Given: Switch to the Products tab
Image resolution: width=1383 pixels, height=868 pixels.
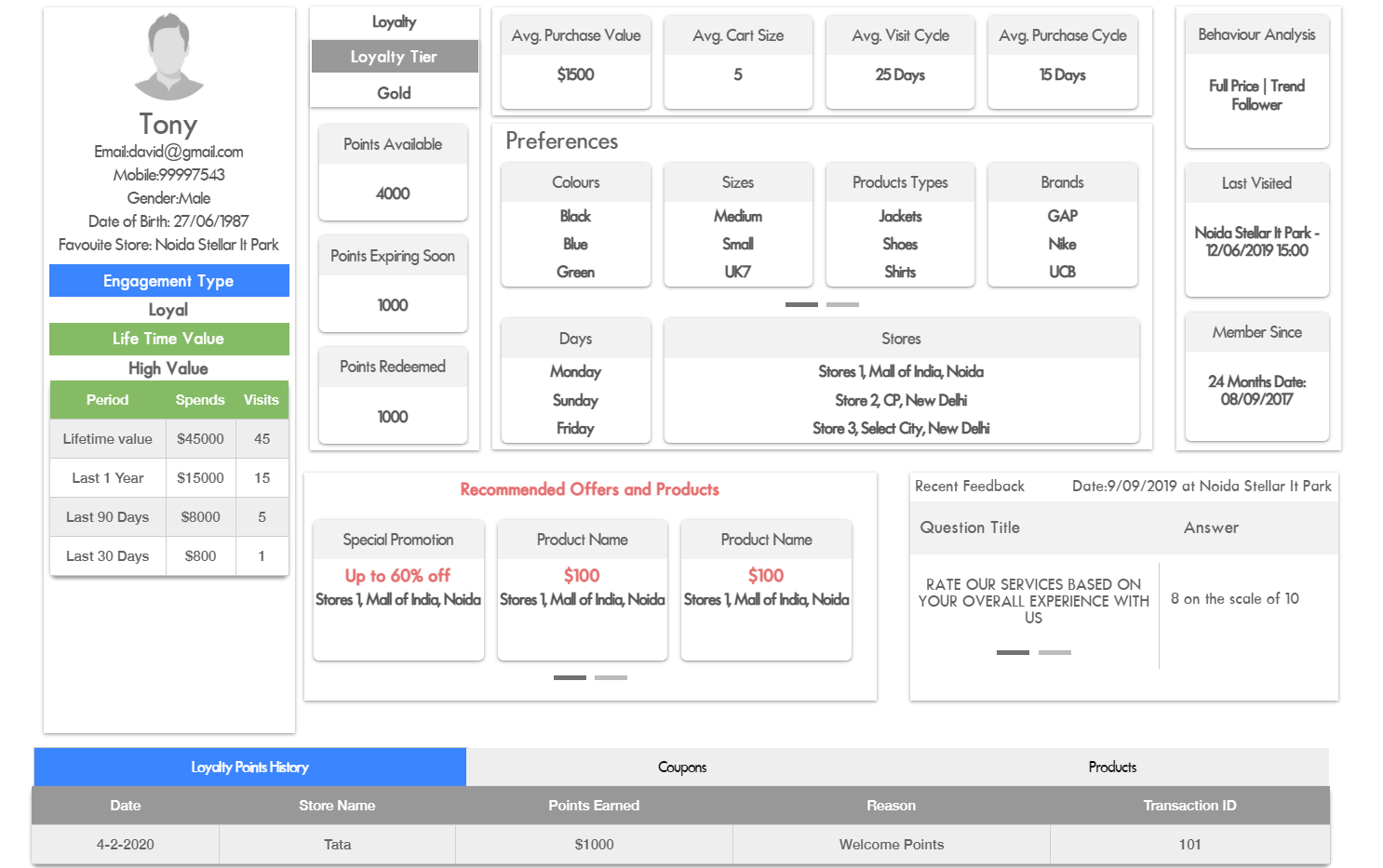Looking at the screenshot, I should coord(1111,767).
